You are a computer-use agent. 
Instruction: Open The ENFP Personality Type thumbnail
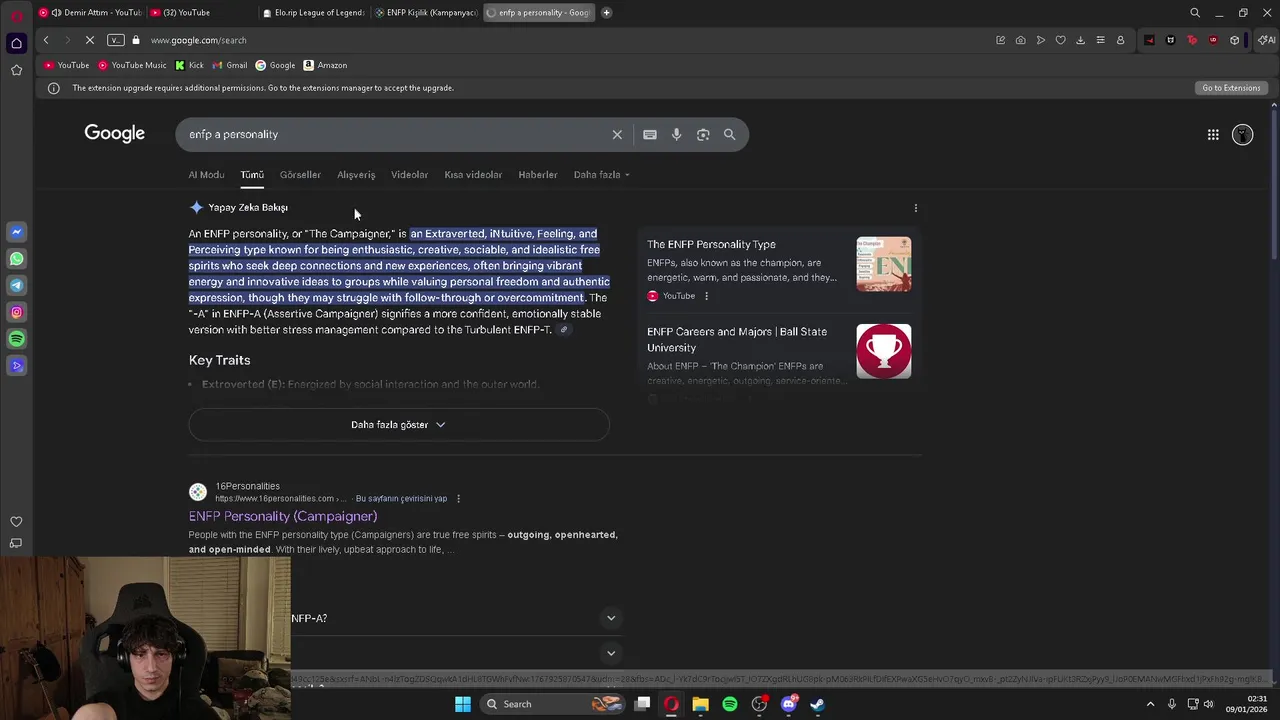click(884, 264)
